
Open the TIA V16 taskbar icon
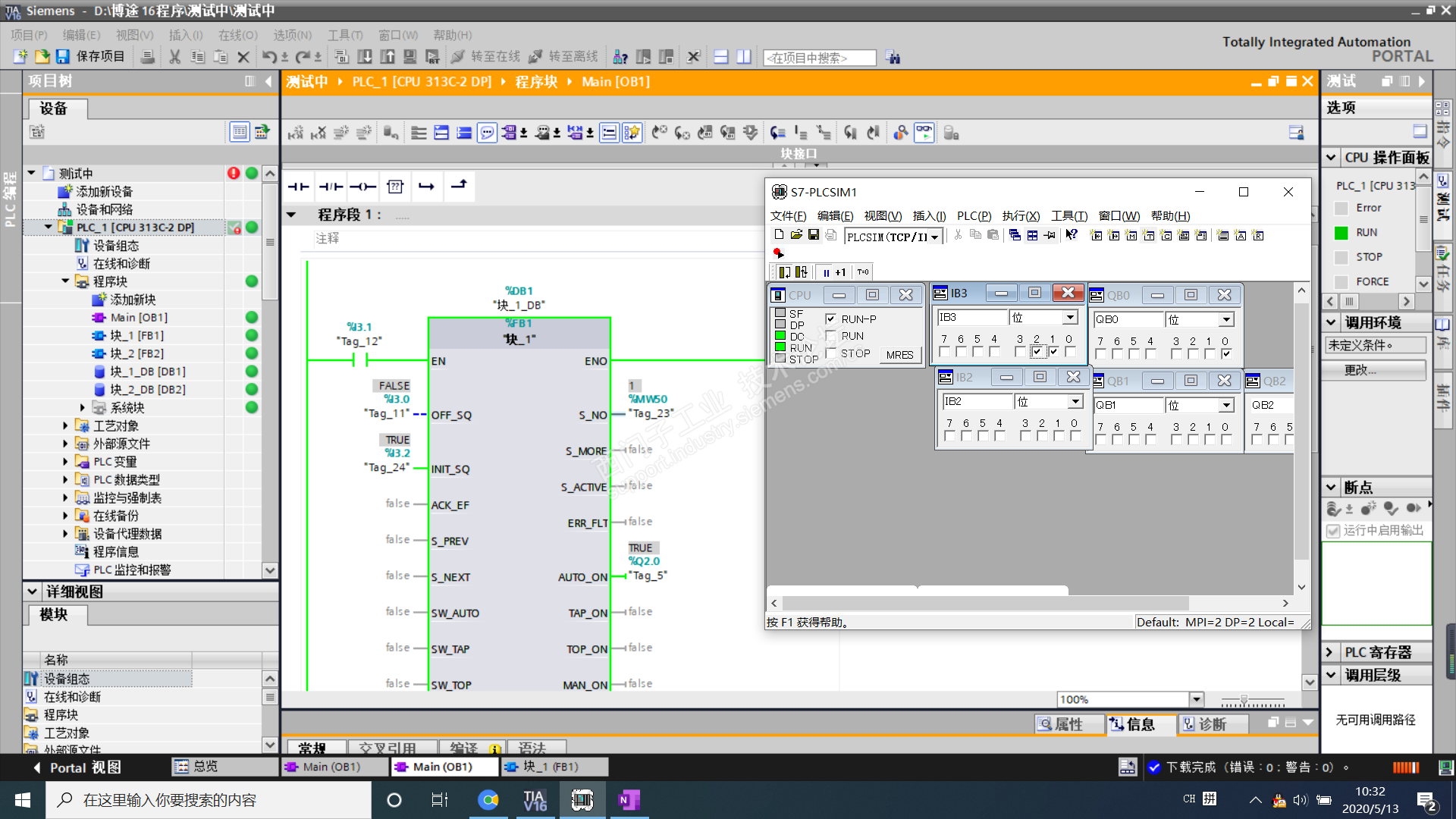point(535,800)
